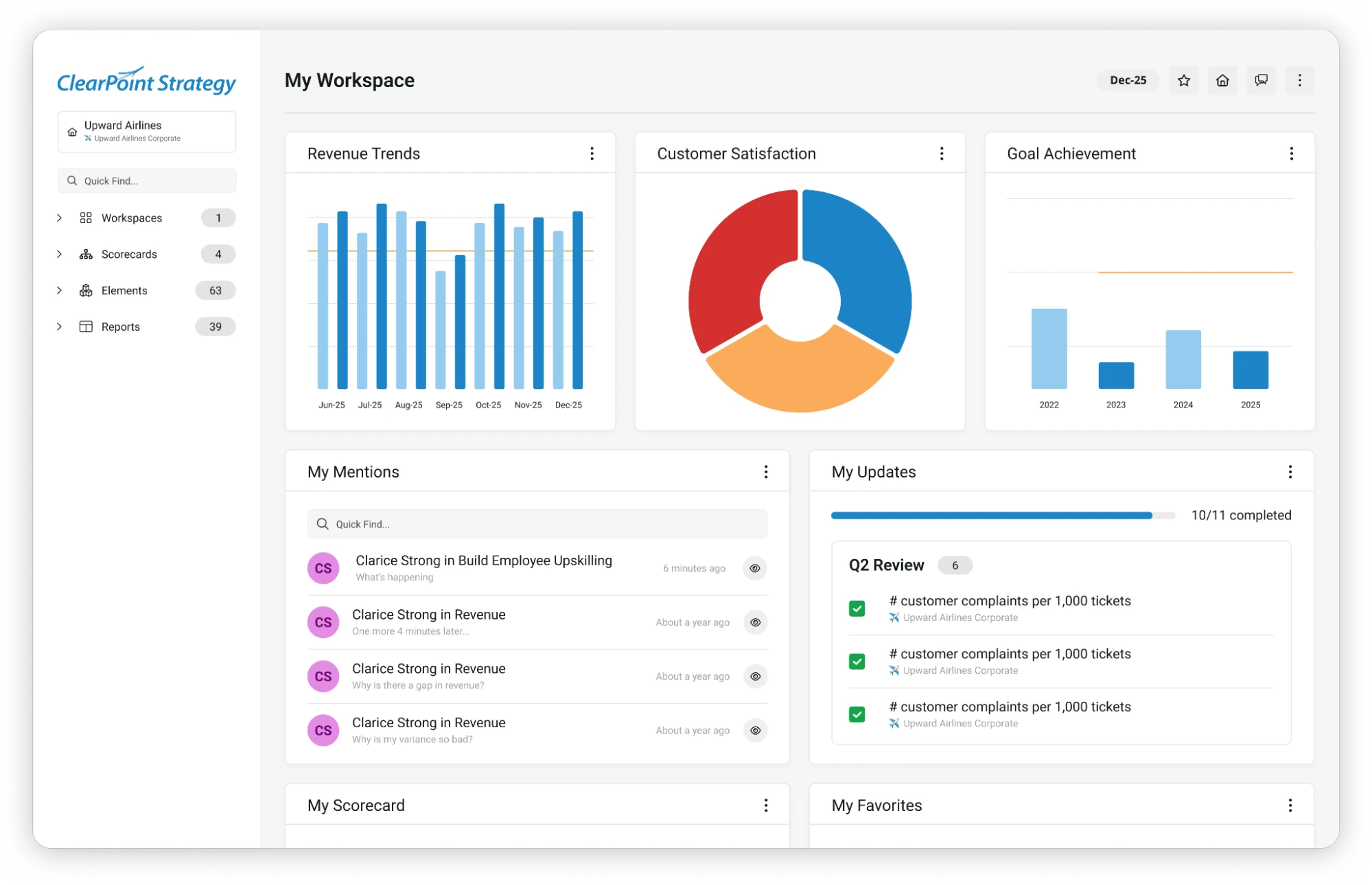Open the My Updates kebab menu
Image resolution: width=1372 pixels, height=885 pixels.
tap(1290, 472)
